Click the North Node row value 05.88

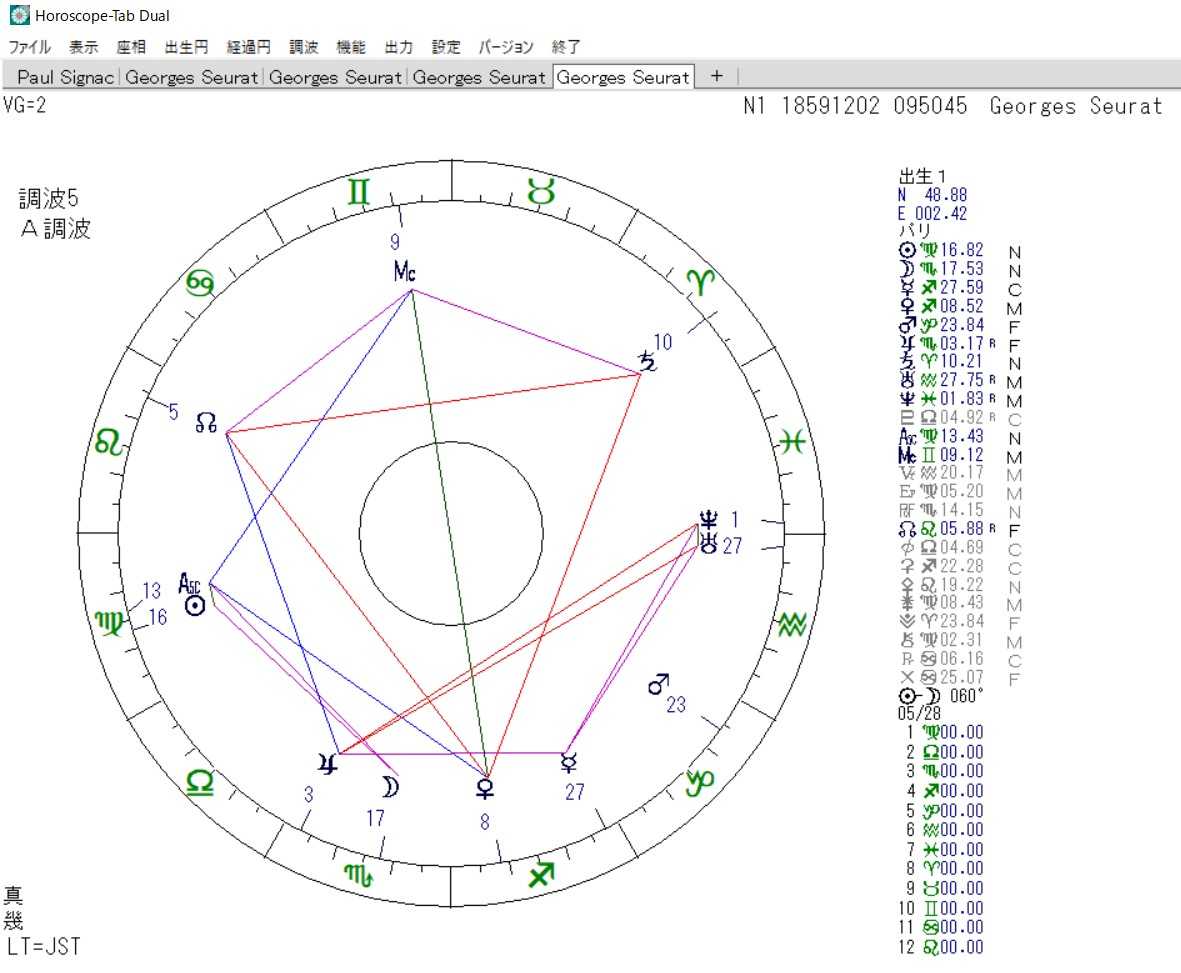[x=962, y=529]
